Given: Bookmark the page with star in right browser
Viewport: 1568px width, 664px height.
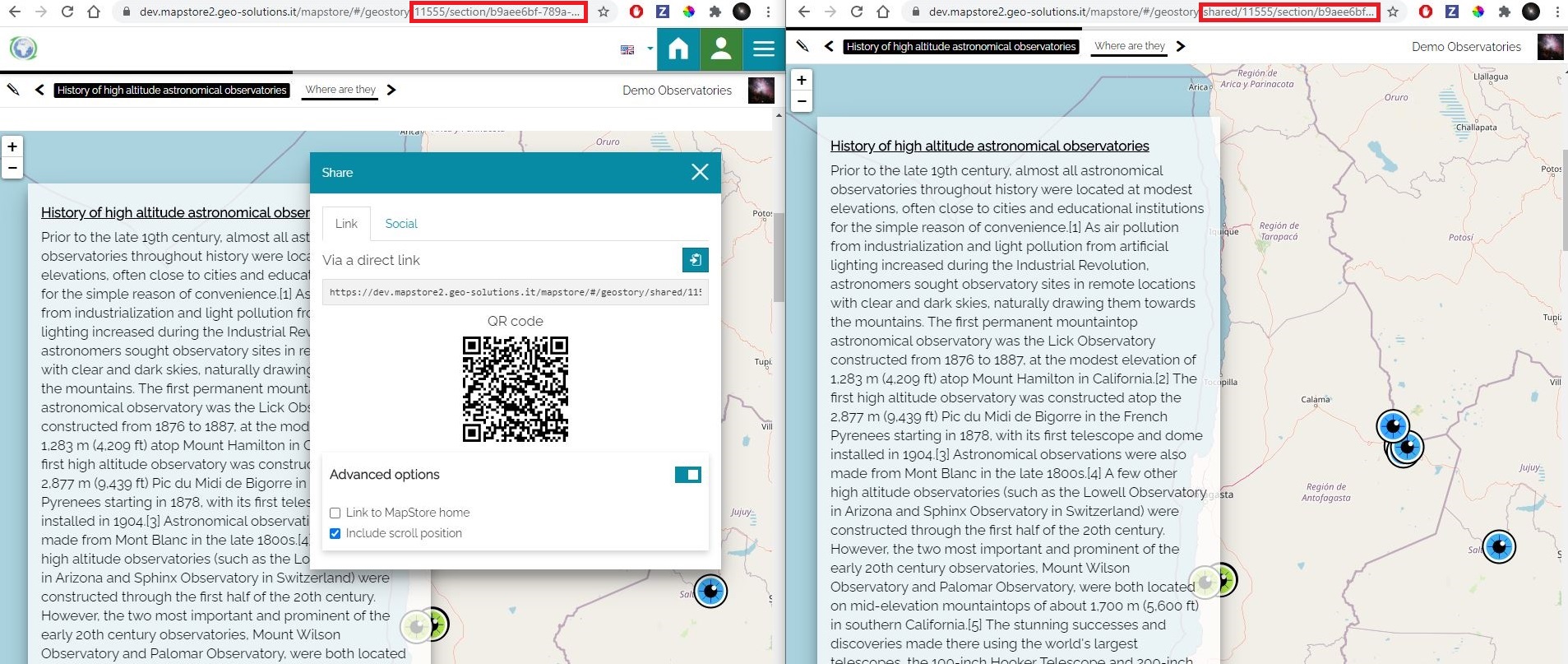Looking at the screenshot, I should click(1392, 12).
